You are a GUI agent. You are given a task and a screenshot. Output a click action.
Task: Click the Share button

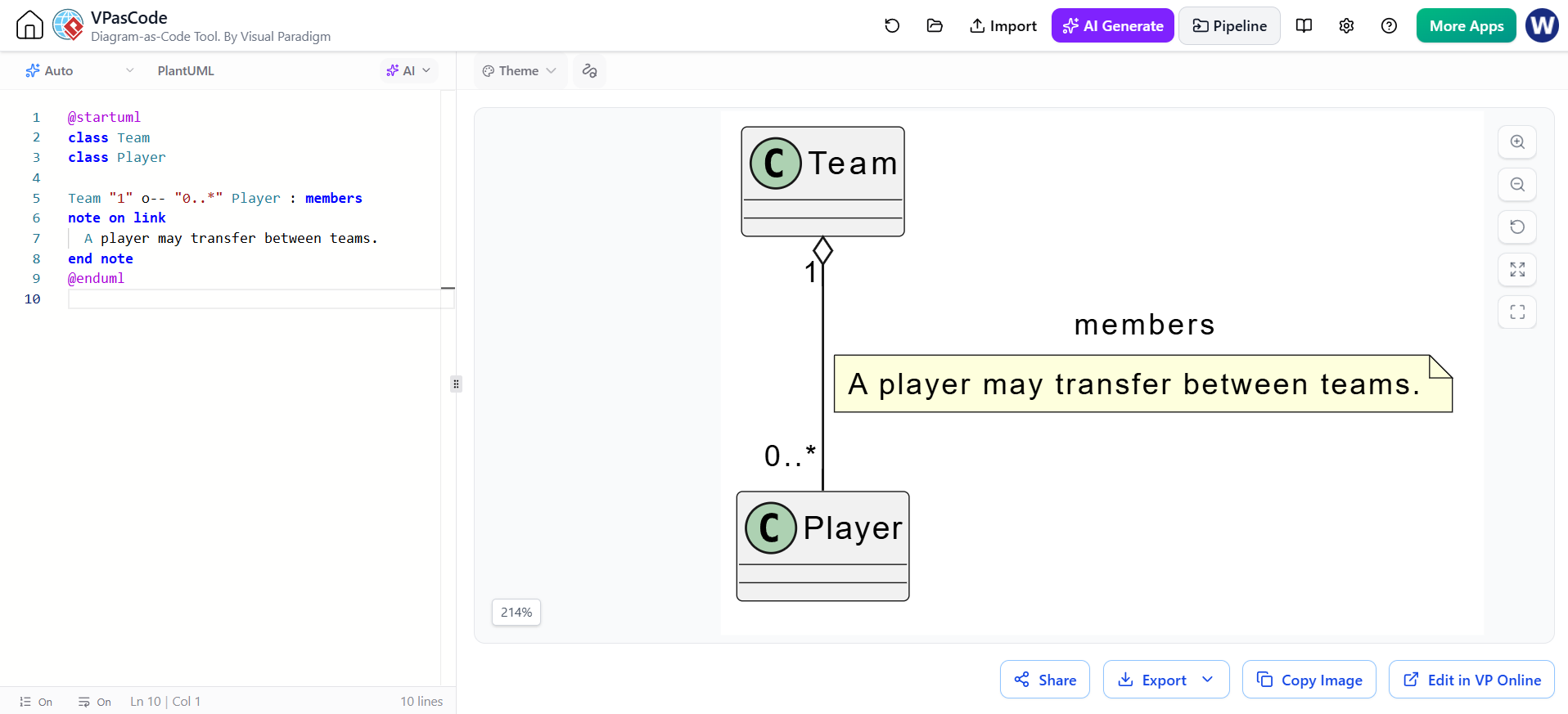coord(1045,680)
